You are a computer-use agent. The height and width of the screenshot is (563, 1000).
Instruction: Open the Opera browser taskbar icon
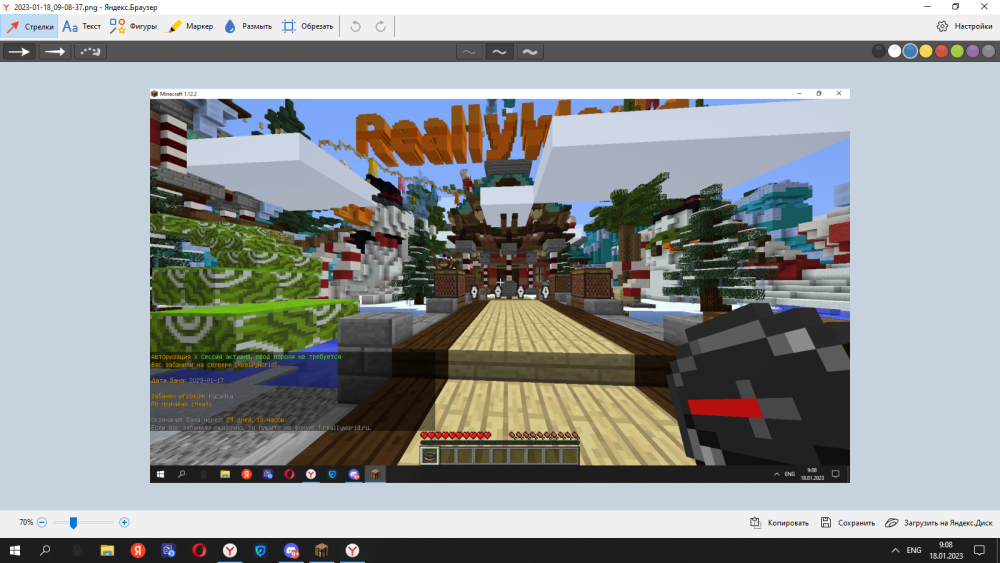coord(199,550)
